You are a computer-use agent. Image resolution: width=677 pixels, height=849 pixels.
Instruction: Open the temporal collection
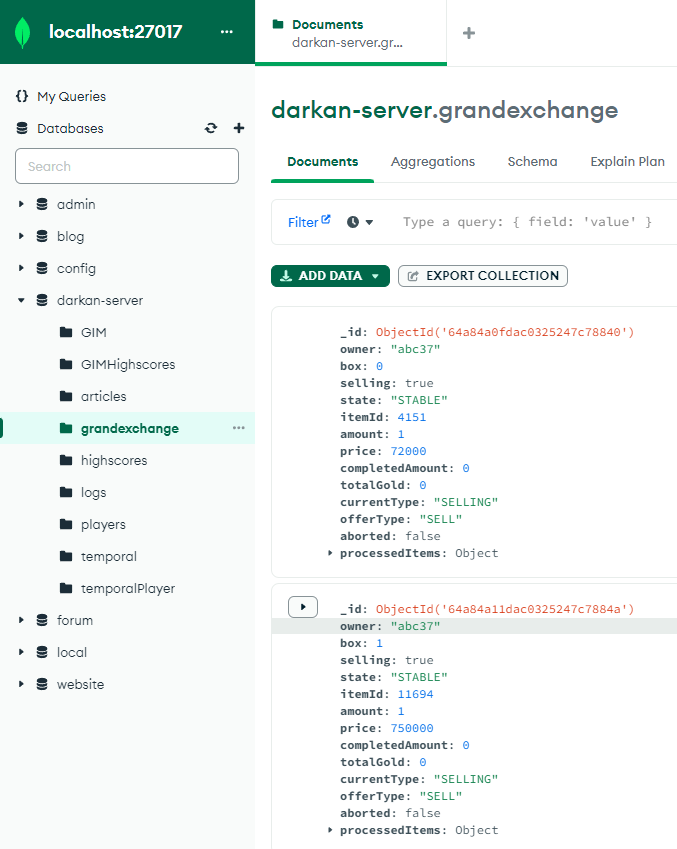109,557
